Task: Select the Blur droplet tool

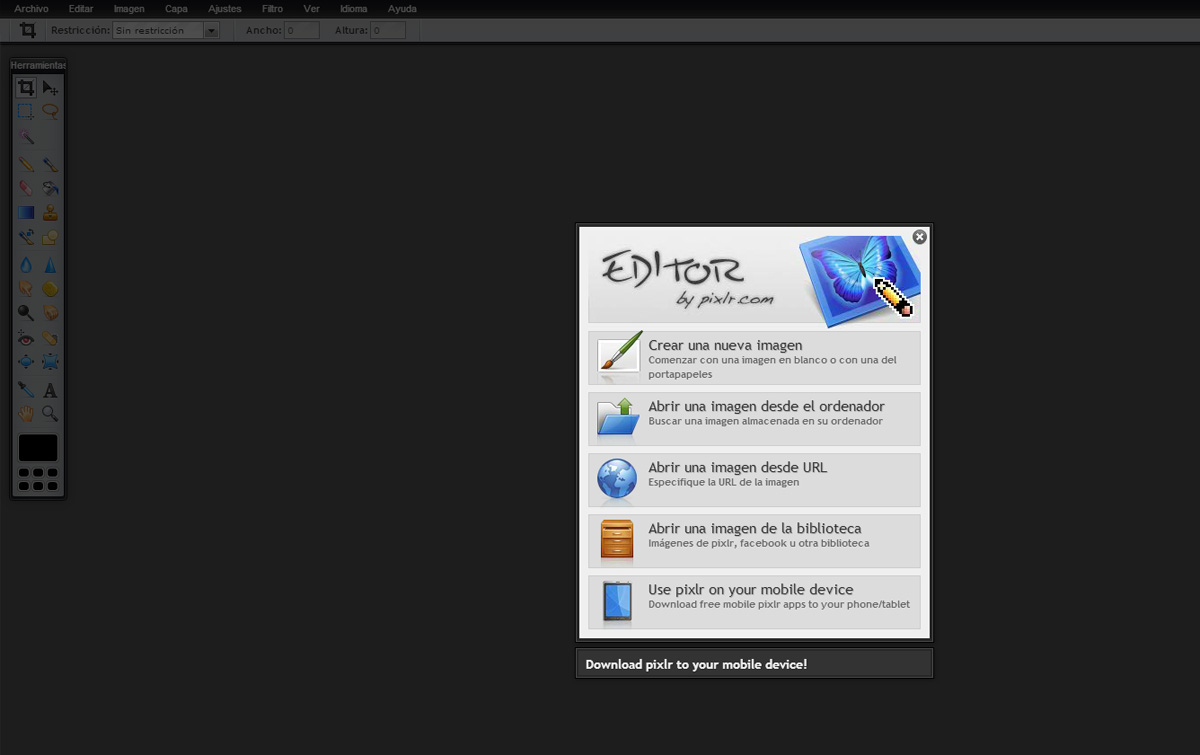Action: (x=26, y=265)
